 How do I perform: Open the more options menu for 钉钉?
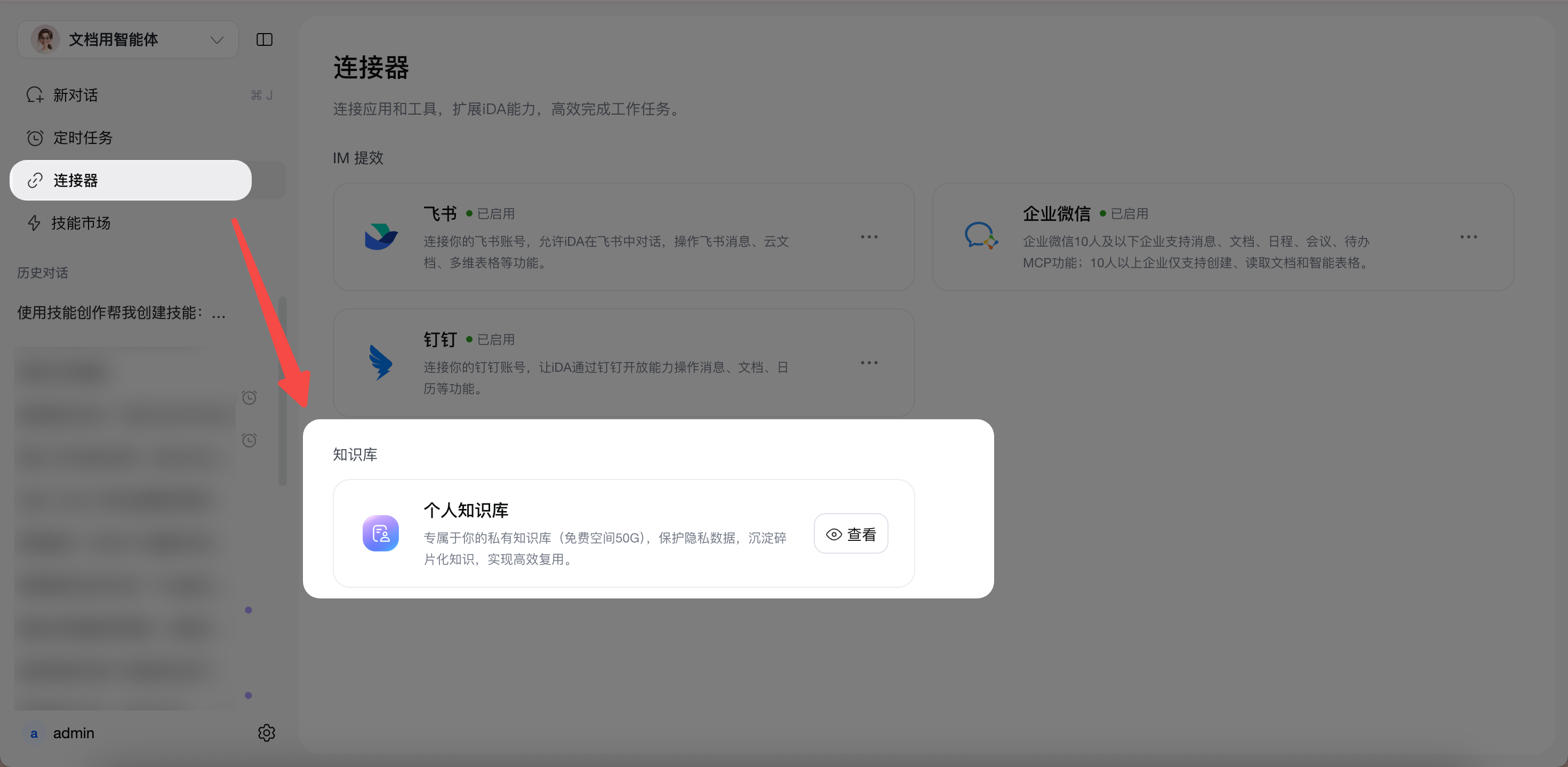point(869,363)
